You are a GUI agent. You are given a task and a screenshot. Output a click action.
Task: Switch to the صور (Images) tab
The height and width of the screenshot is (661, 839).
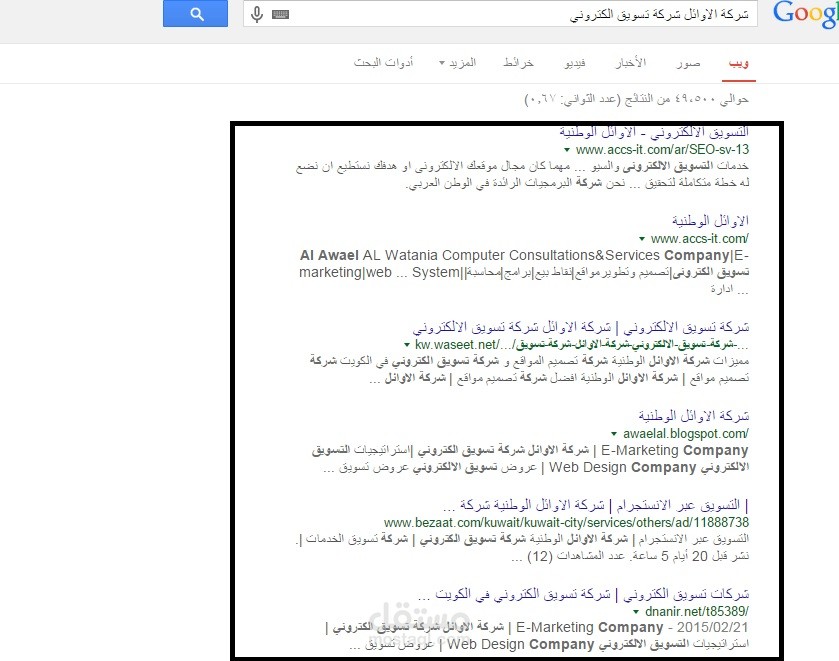pyautogui.click(x=688, y=63)
